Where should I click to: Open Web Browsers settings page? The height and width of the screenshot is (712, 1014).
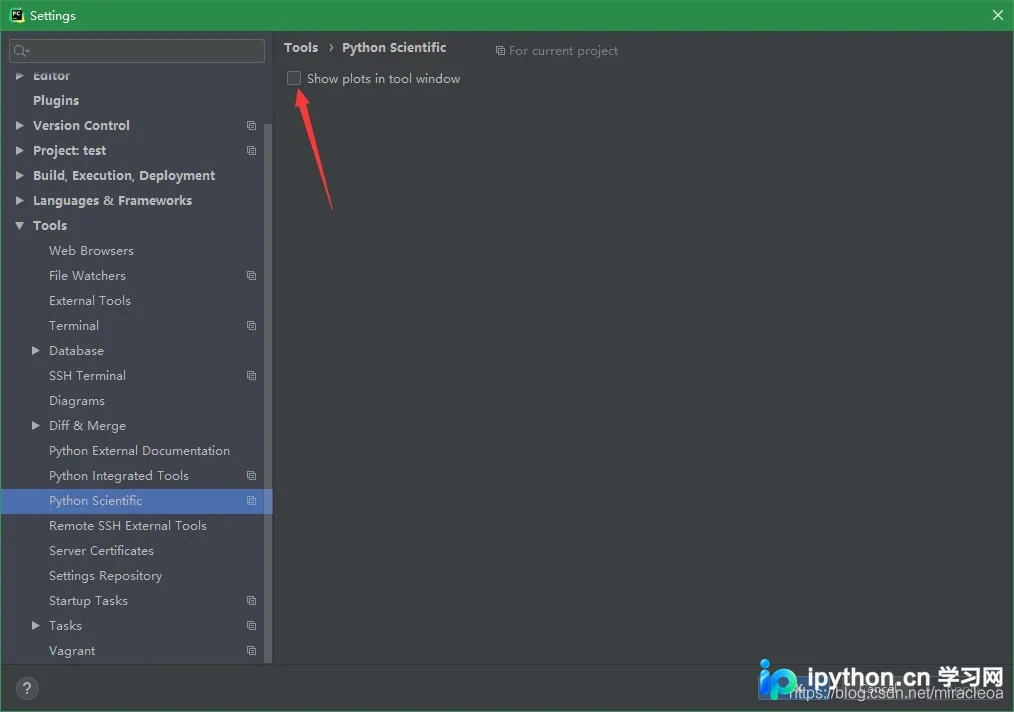[x=91, y=250]
